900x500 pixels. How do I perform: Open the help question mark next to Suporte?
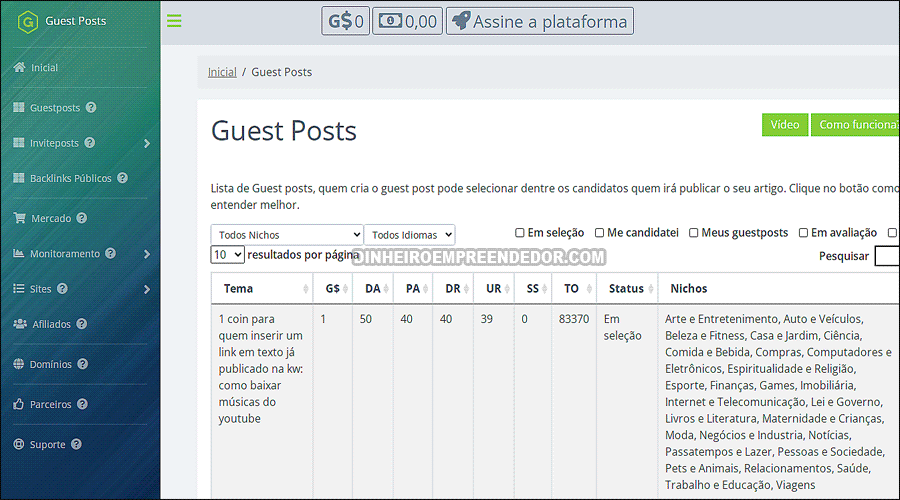[76, 444]
